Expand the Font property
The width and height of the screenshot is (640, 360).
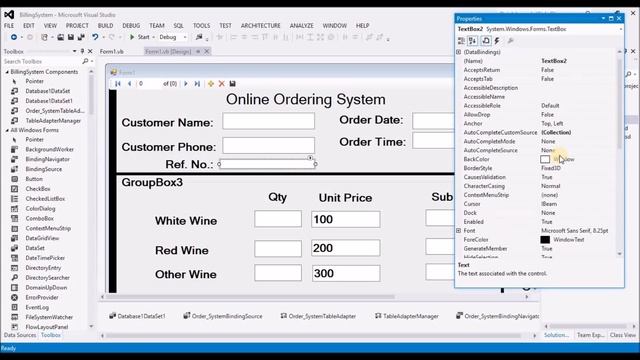[x=459, y=231]
